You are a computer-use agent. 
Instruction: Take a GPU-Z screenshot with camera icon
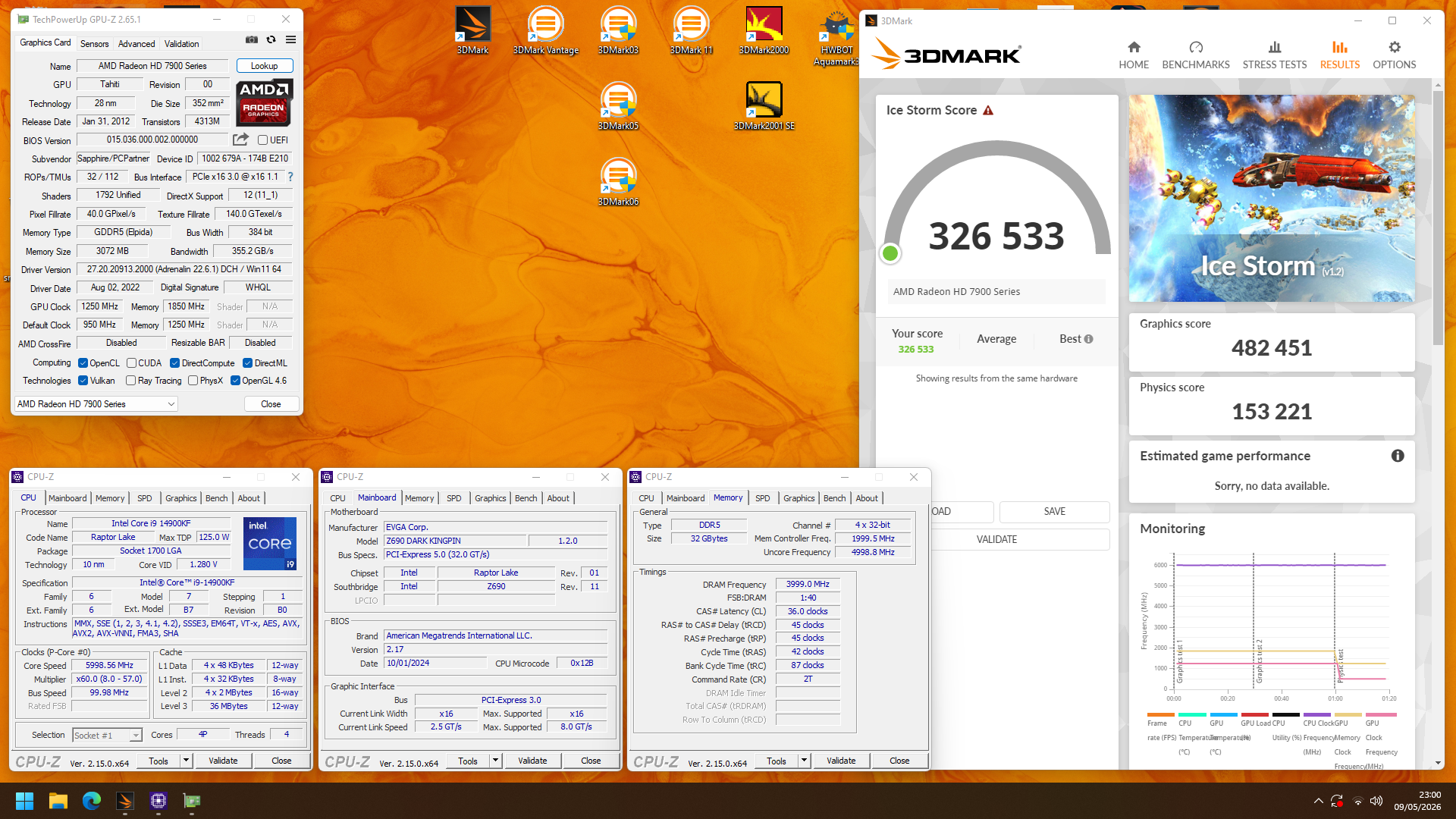click(251, 40)
